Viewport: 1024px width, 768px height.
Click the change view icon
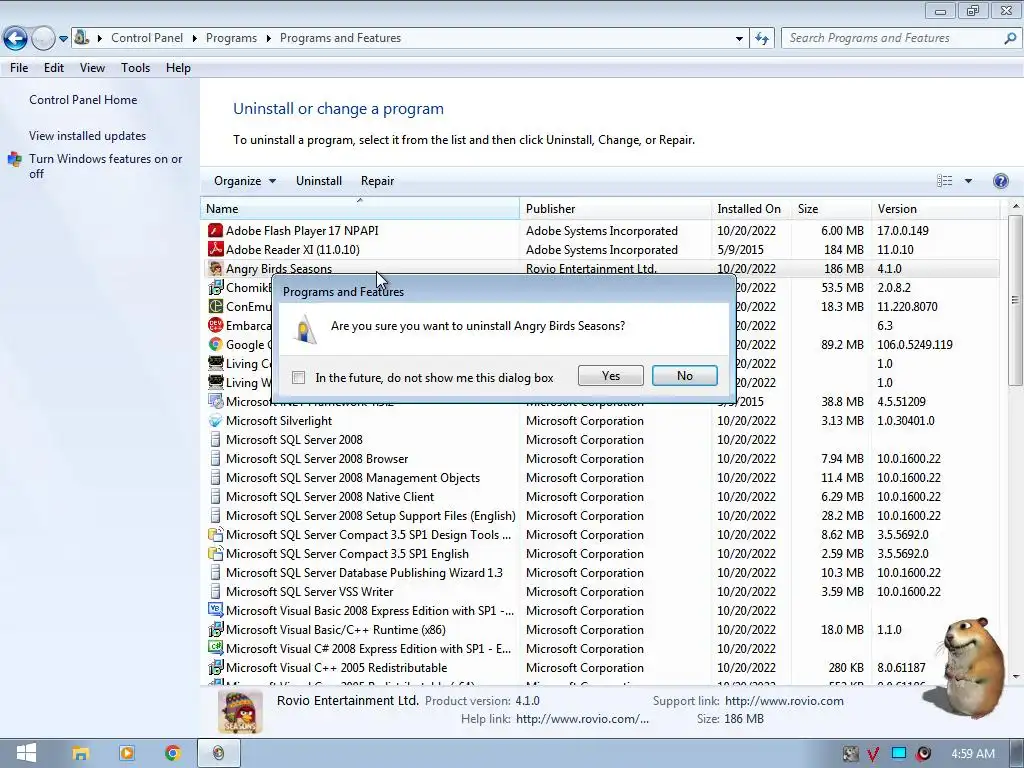[x=944, y=181]
